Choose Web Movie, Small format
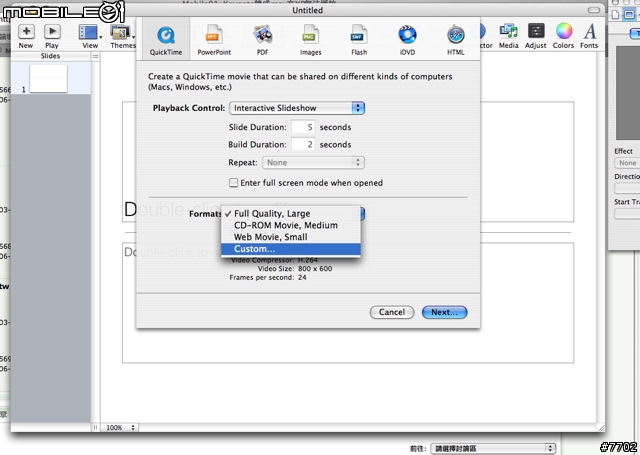This screenshot has height=455, width=640. 291,237
